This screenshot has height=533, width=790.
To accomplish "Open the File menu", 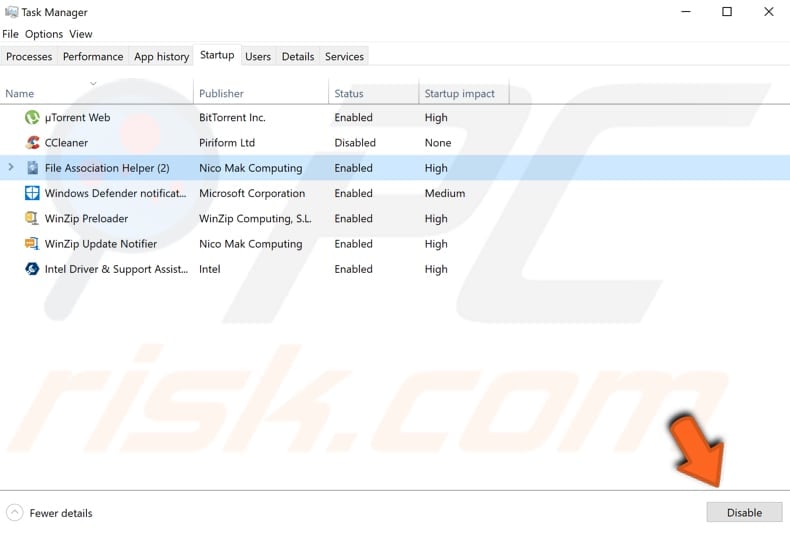I will point(10,34).
